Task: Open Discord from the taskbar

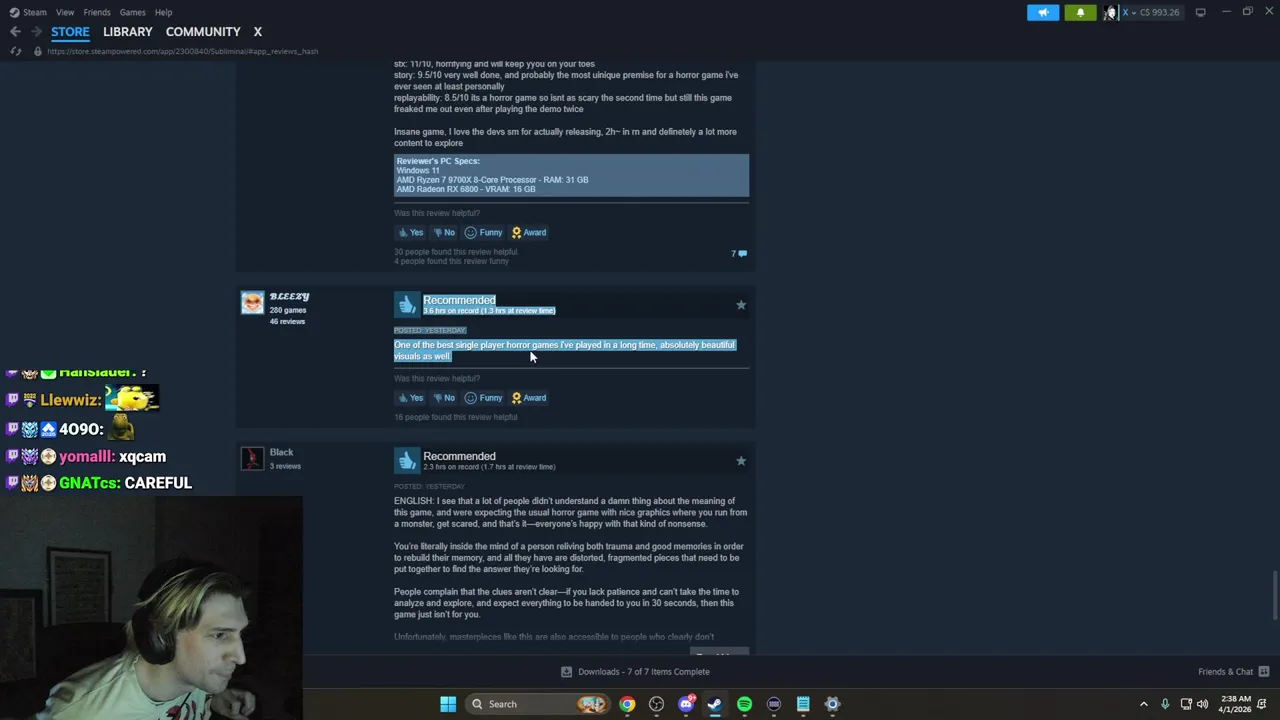Action: tap(686, 704)
